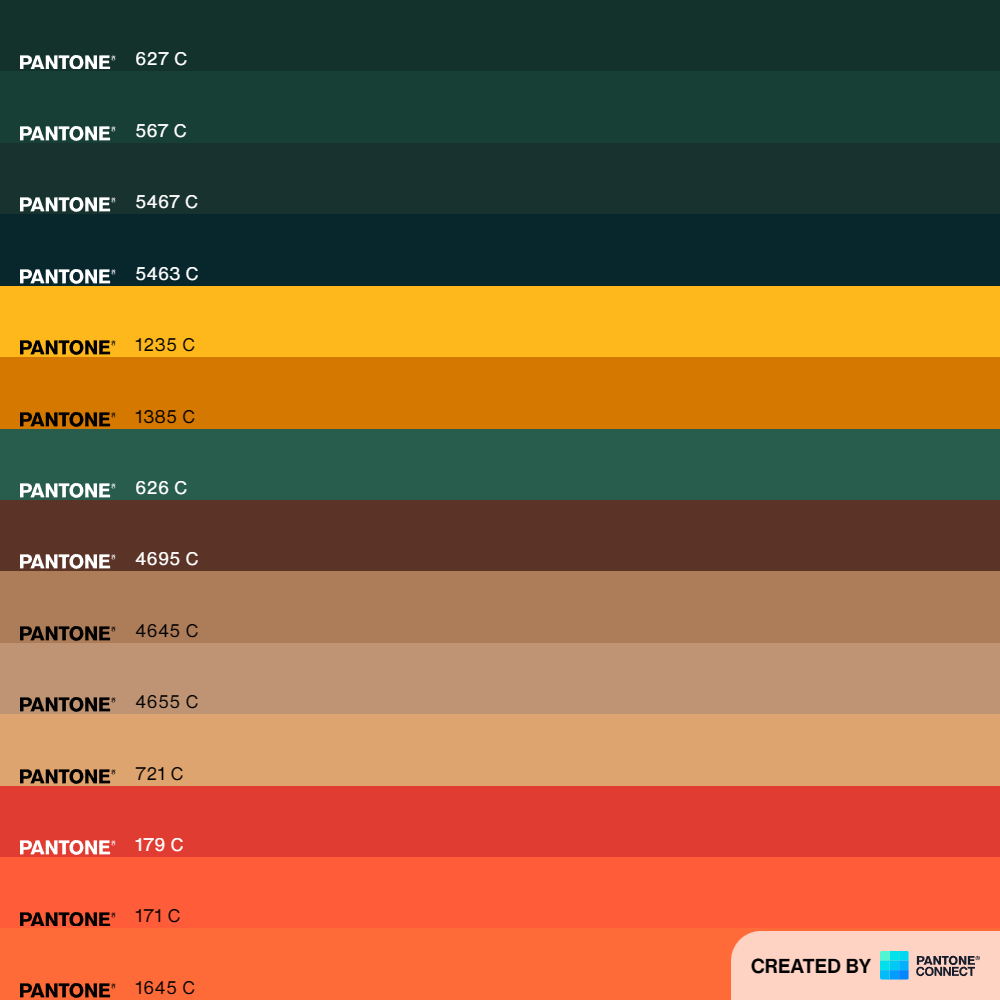Viewport: 1000px width, 1000px height.
Task: Pick the Pantone 4645 C tan band
Action: coord(500,607)
